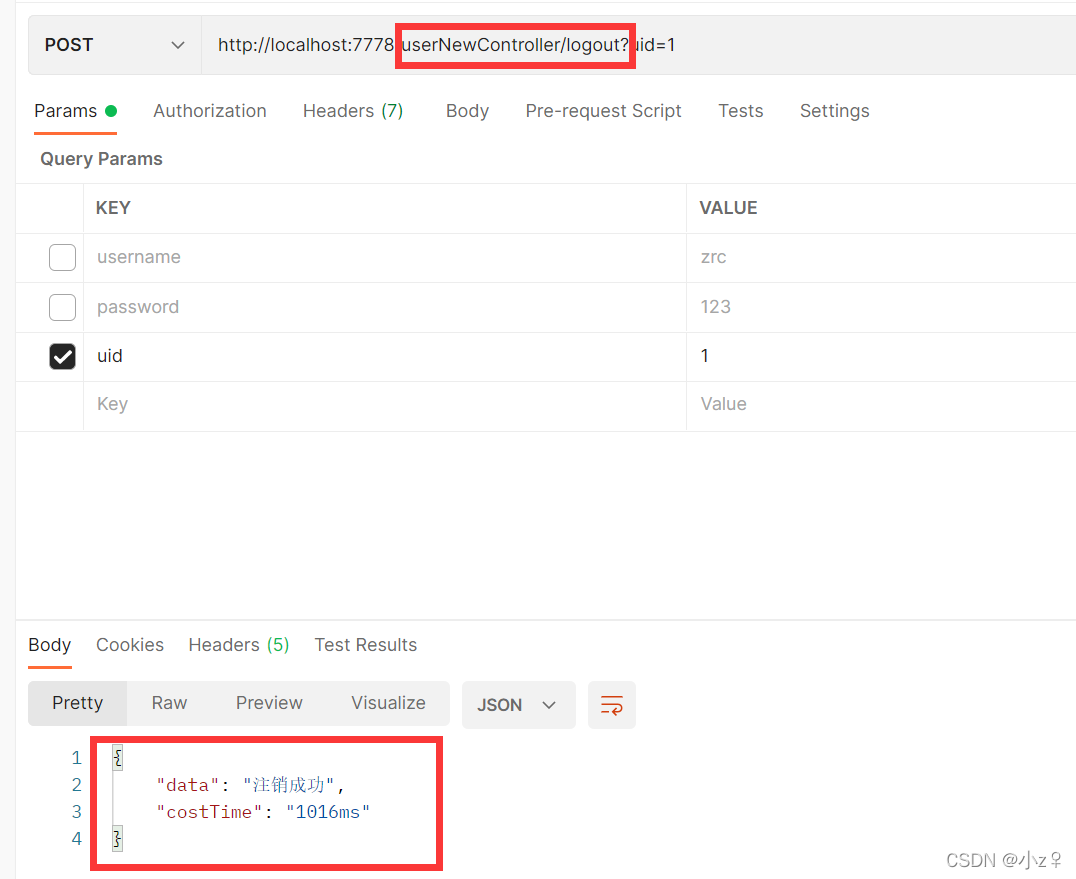Viewport: 1076px width, 879px height.
Task: Switch to the Params tab
Action: click(x=75, y=111)
